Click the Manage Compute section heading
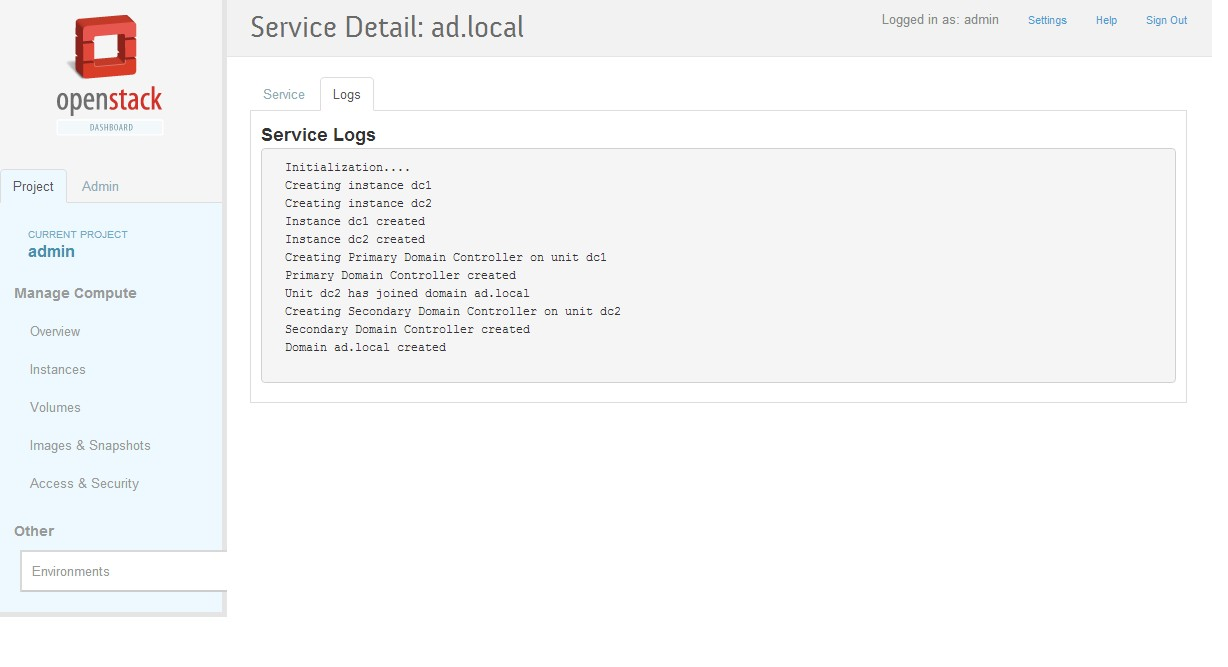Image resolution: width=1228 pixels, height=667 pixels. [75, 294]
